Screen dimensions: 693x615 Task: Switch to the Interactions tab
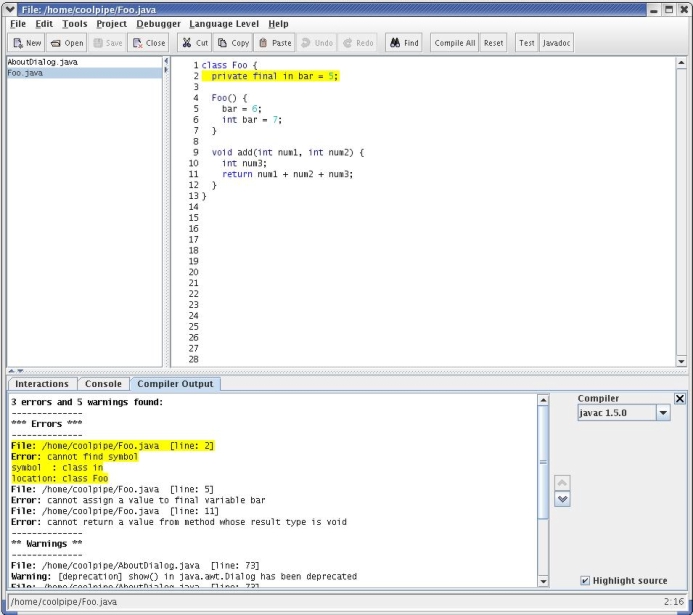[x=42, y=384]
